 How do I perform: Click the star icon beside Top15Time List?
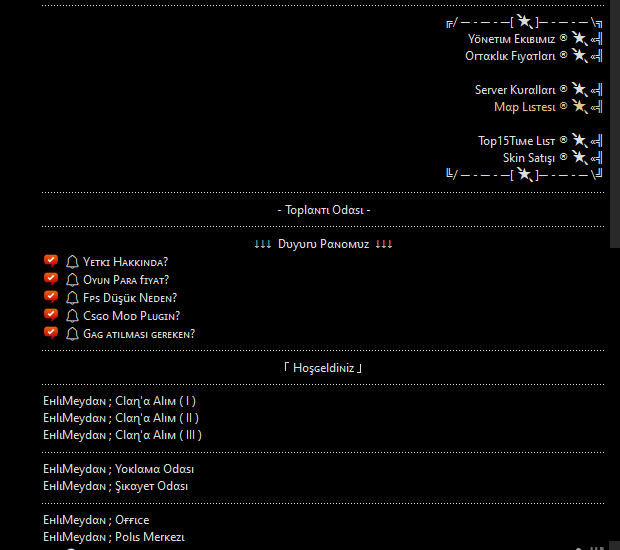point(580,140)
